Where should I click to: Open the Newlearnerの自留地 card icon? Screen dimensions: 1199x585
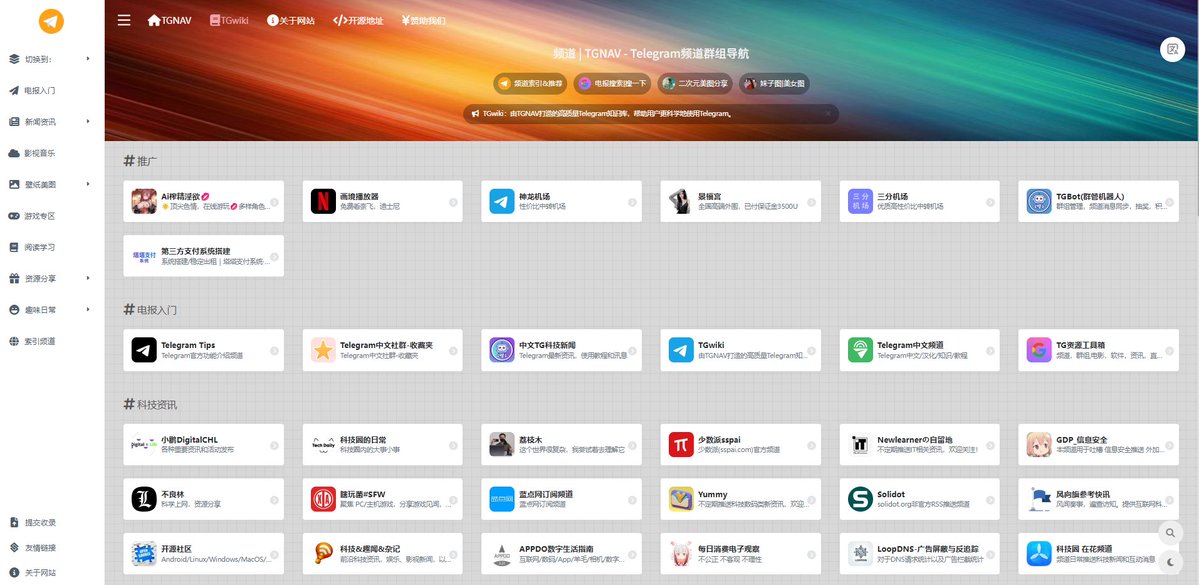click(x=860, y=444)
